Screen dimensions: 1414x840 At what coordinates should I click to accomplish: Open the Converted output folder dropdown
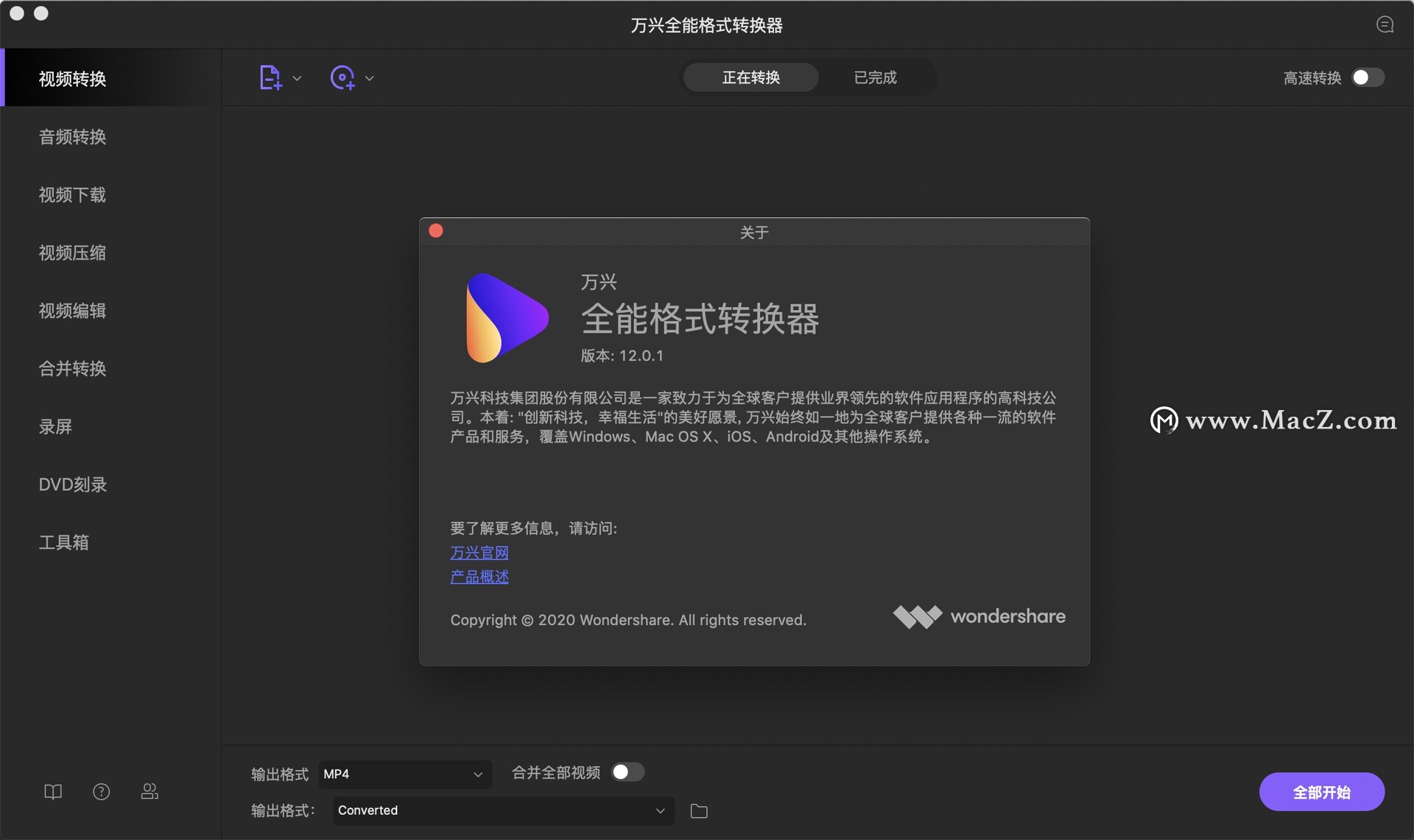point(504,810)
